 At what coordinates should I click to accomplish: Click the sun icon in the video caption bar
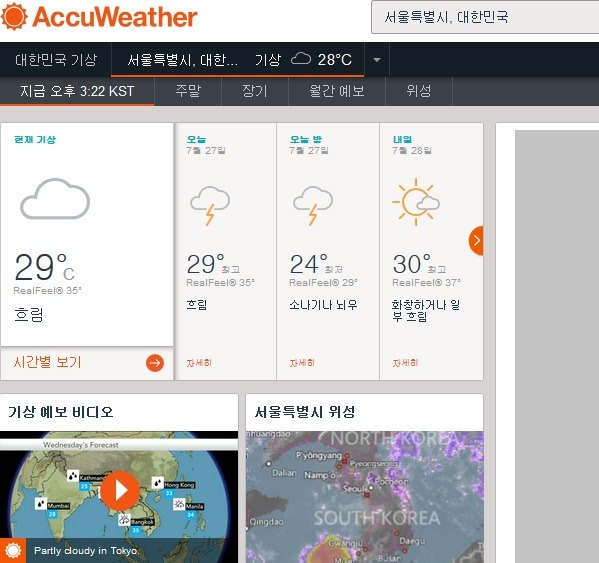[13, 550]
